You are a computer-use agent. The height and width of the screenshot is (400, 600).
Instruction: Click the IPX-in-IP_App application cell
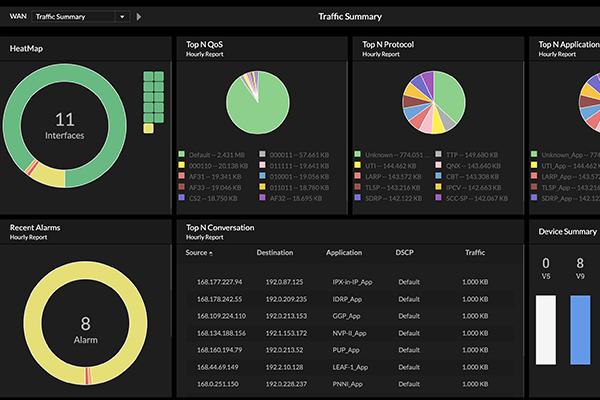(x=352, y=282)
